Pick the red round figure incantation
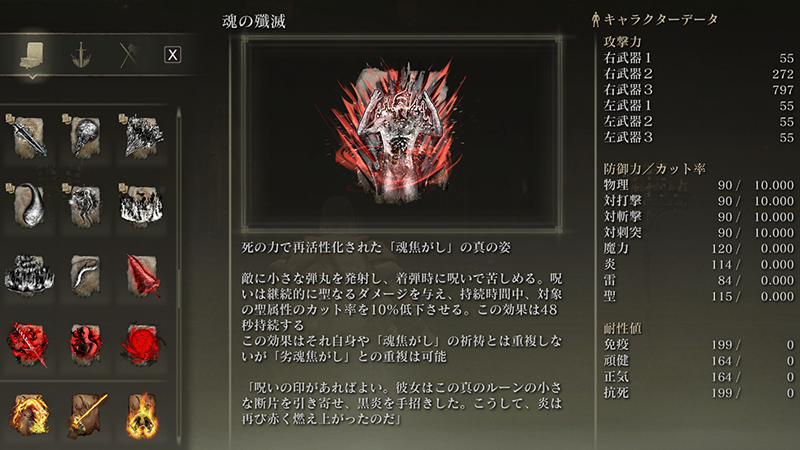Screen dimensions: 800x450 pyautogui.click(x=85, y=344)
